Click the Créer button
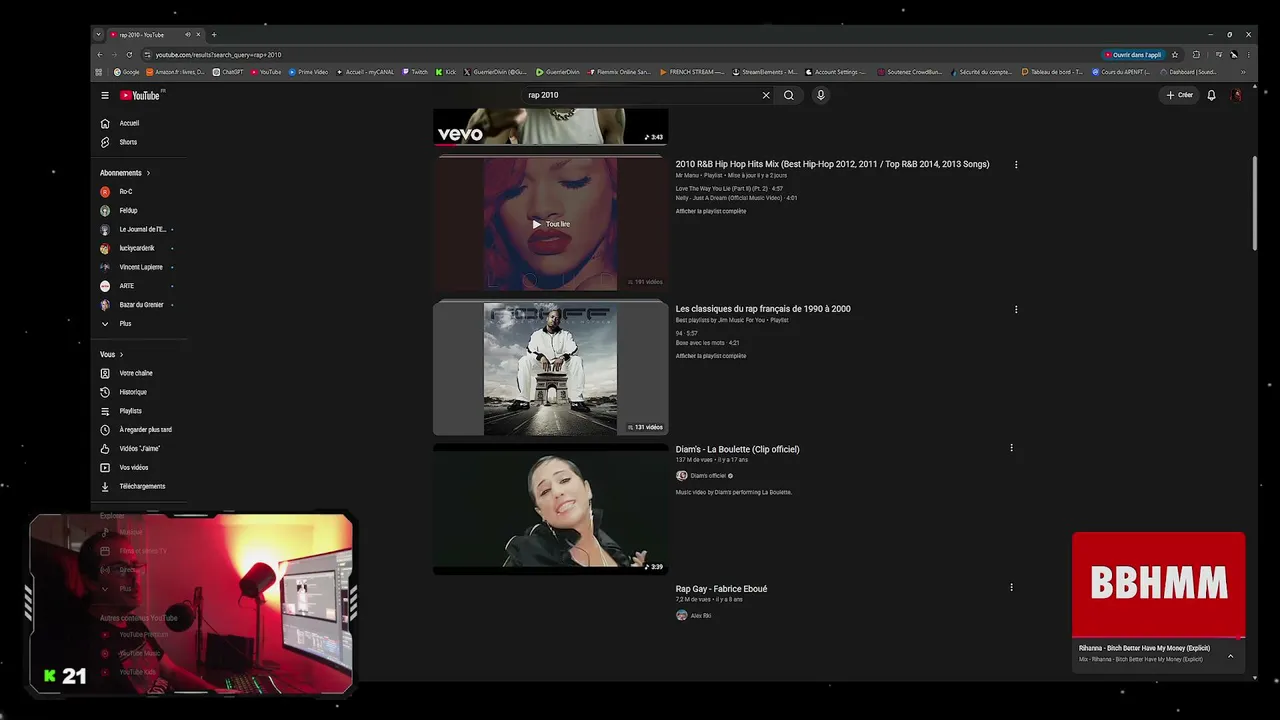The height and width of the screenshot is (720, 1280). tap(1180, 95)
